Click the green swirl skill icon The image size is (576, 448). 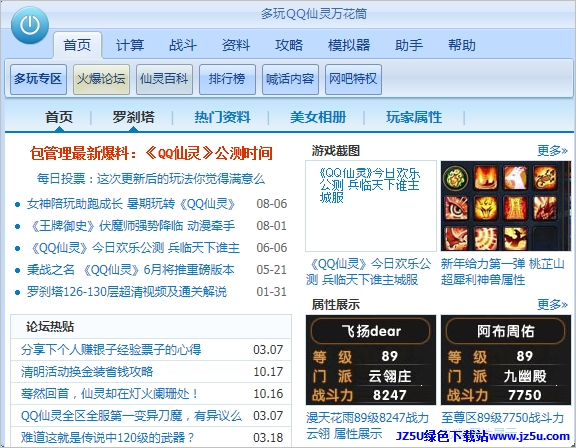(456, 178)
